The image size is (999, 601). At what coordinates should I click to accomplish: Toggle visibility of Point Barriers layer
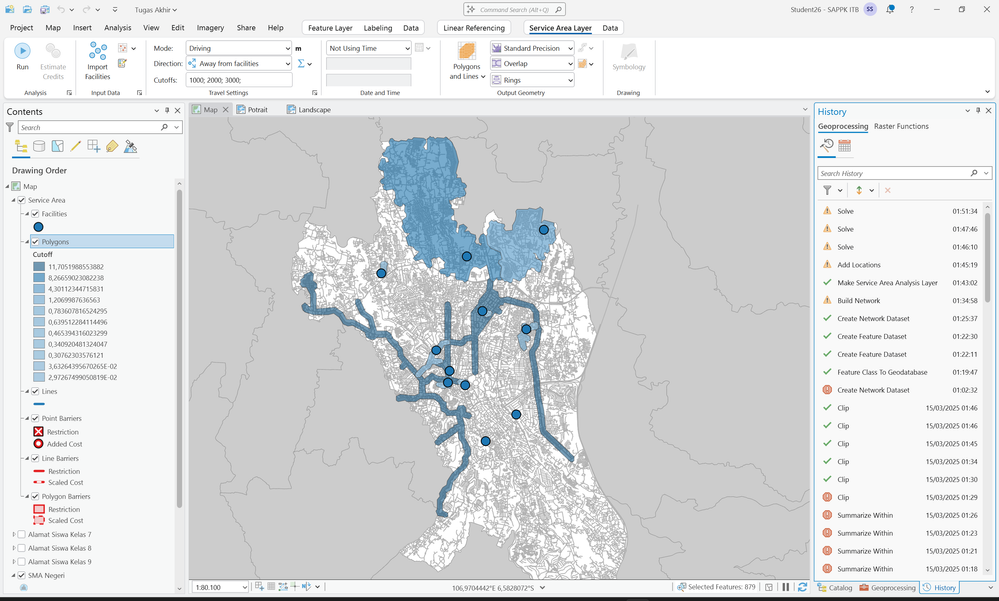[x=36, y=418]
